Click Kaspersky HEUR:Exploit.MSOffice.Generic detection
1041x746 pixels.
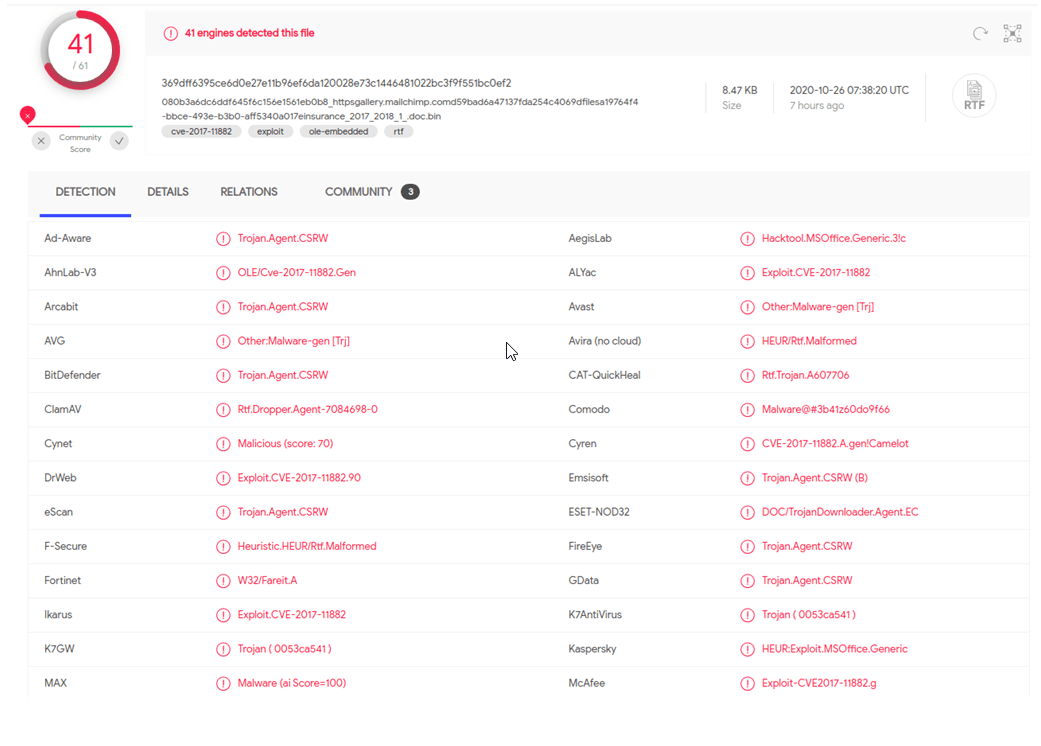pyautogui.click(x=835, y=649)
